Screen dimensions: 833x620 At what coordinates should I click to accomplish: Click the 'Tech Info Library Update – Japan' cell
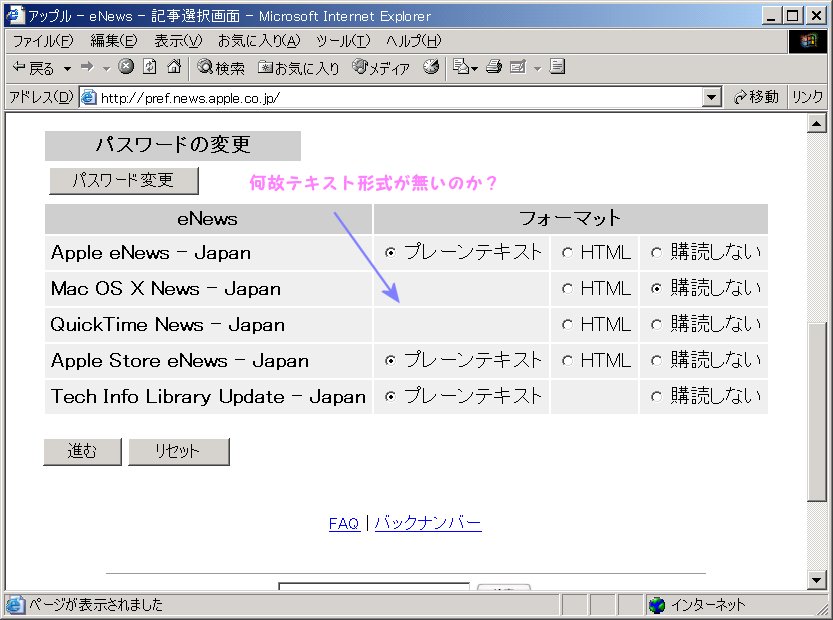(208, 396)
